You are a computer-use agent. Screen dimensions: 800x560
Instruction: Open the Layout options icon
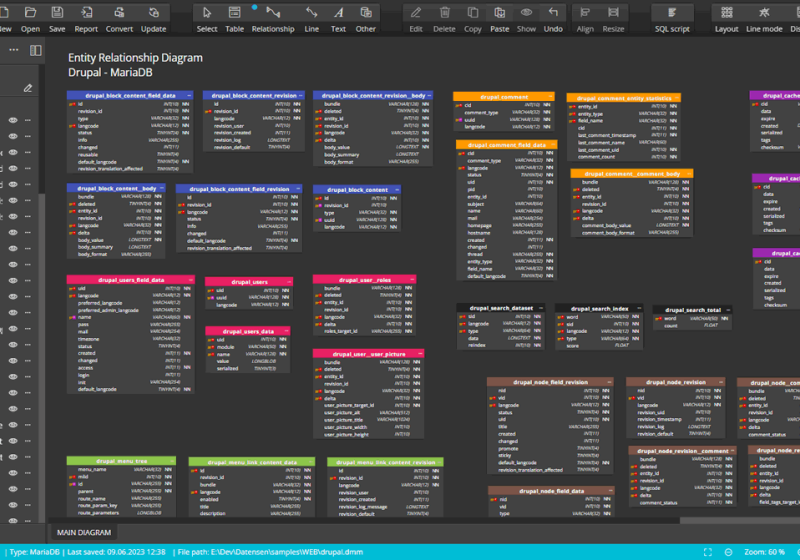(727, 13)
